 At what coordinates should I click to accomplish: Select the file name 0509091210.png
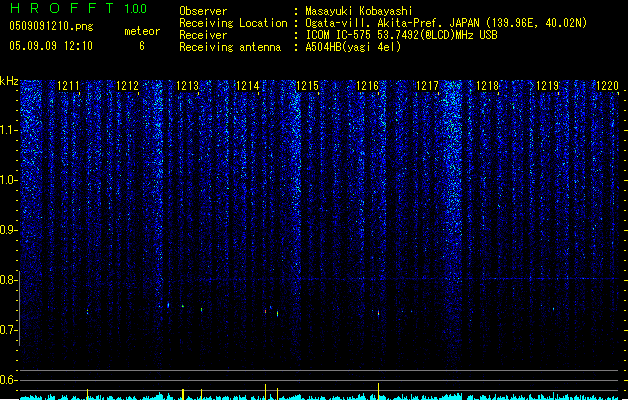51,27
